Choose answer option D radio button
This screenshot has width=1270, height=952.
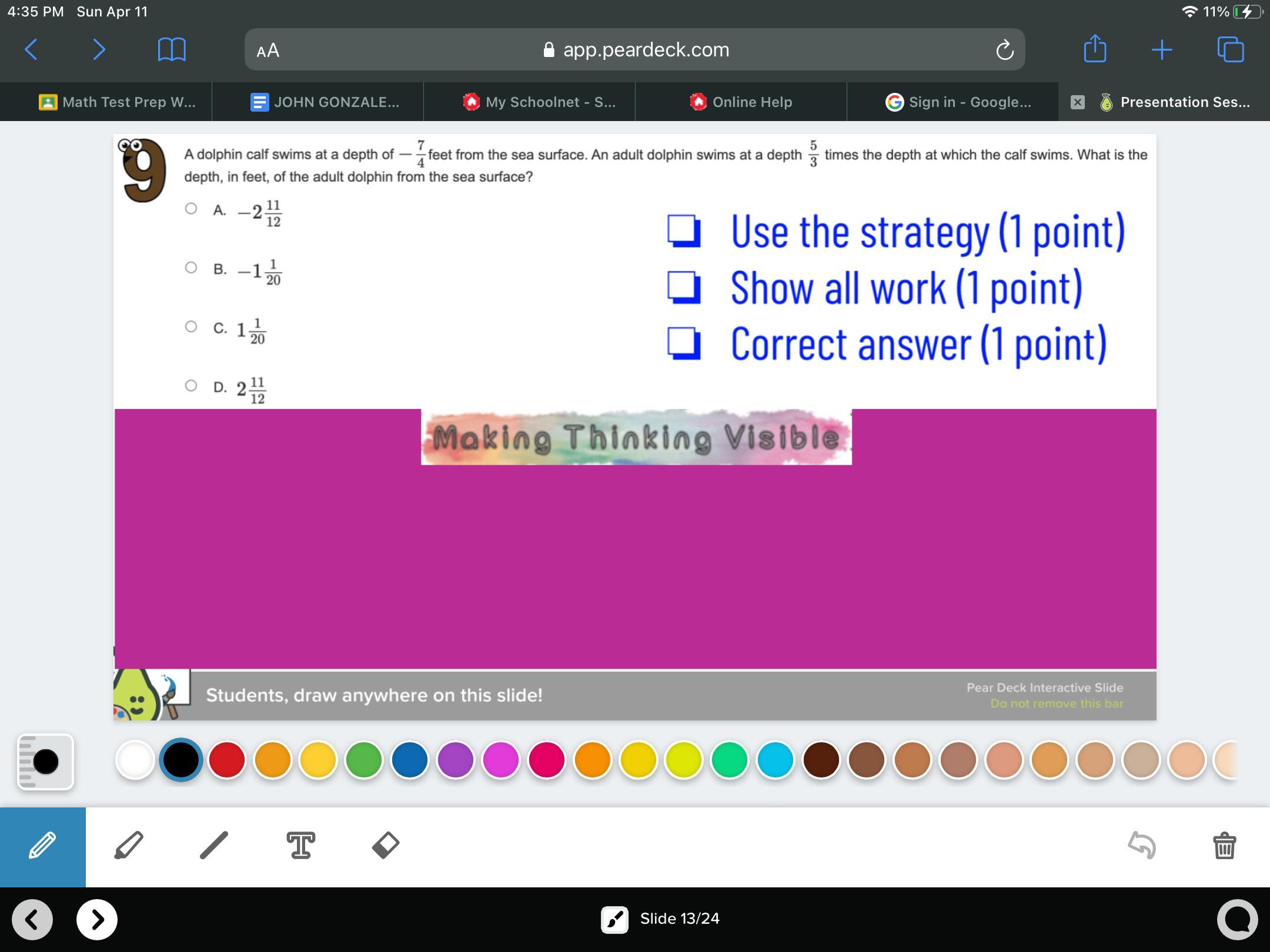click(191, 386)
